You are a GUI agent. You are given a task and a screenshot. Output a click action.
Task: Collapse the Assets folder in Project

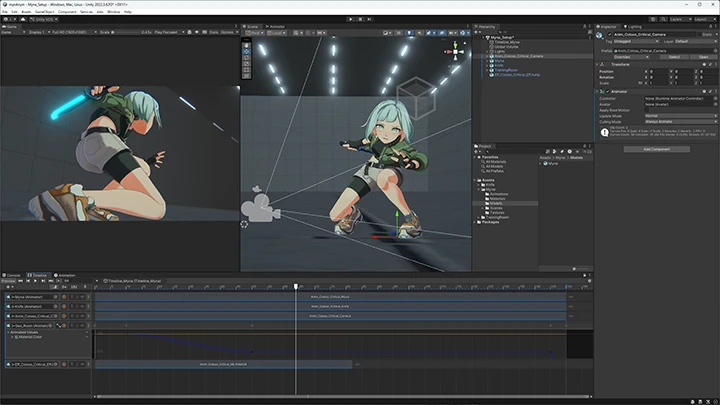(x=475, y=180)
